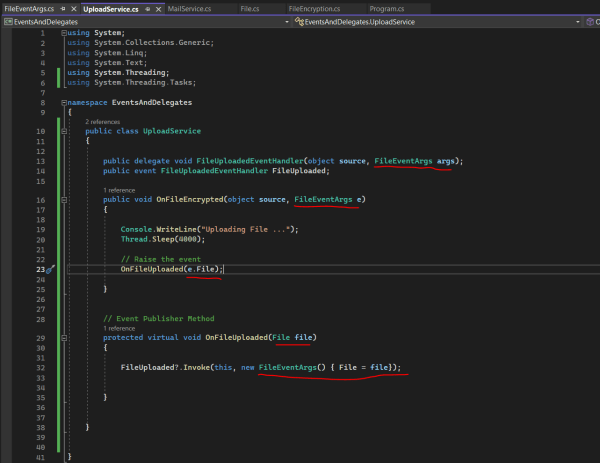This screenshot has height=463, width=600.
Task: Click the FileUploadedEventHandler delegate name on line 13
Action: (250, 161)
